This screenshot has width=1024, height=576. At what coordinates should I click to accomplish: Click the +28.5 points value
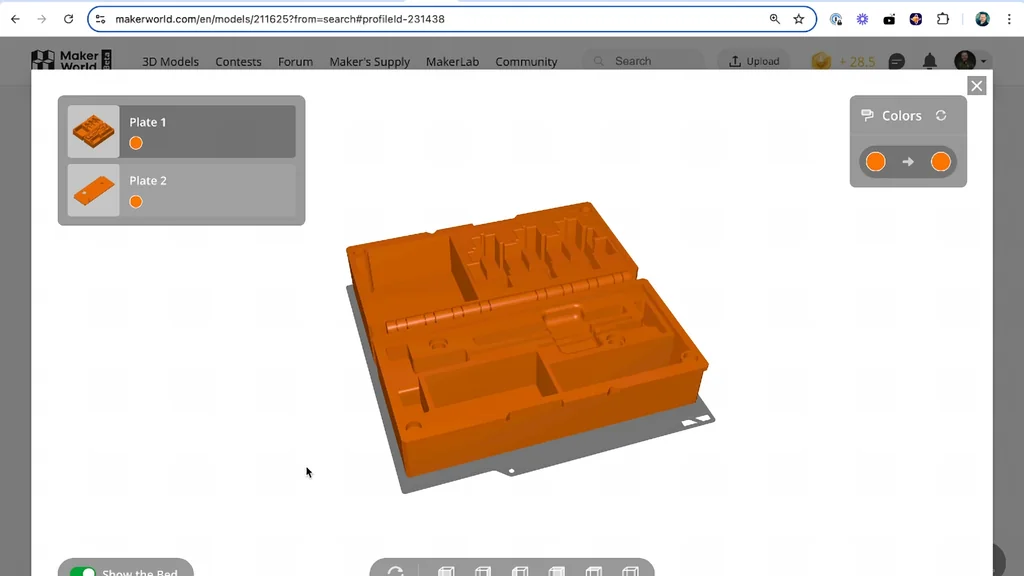[x=857, y=61]
